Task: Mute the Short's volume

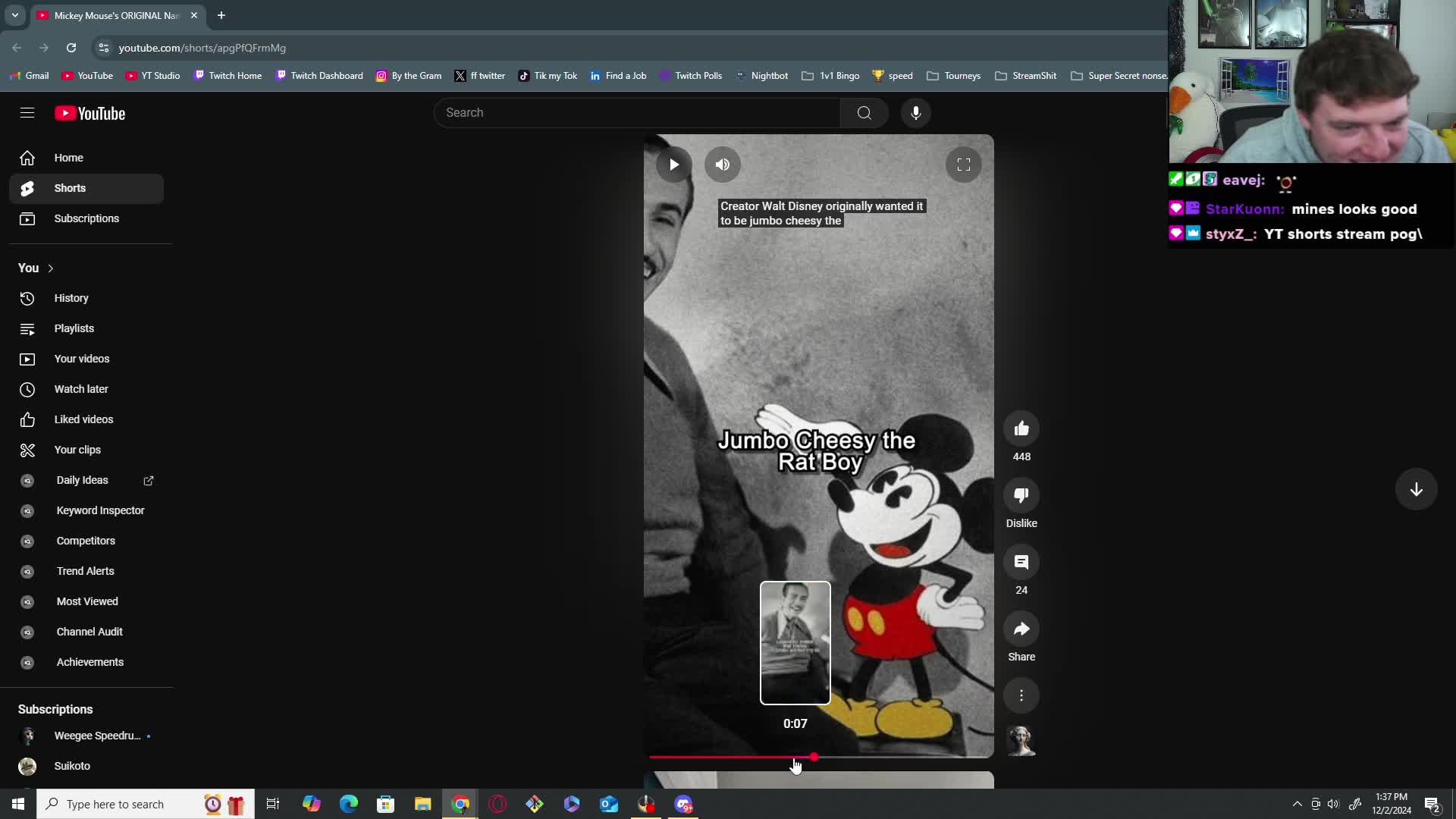Action: 723,165
